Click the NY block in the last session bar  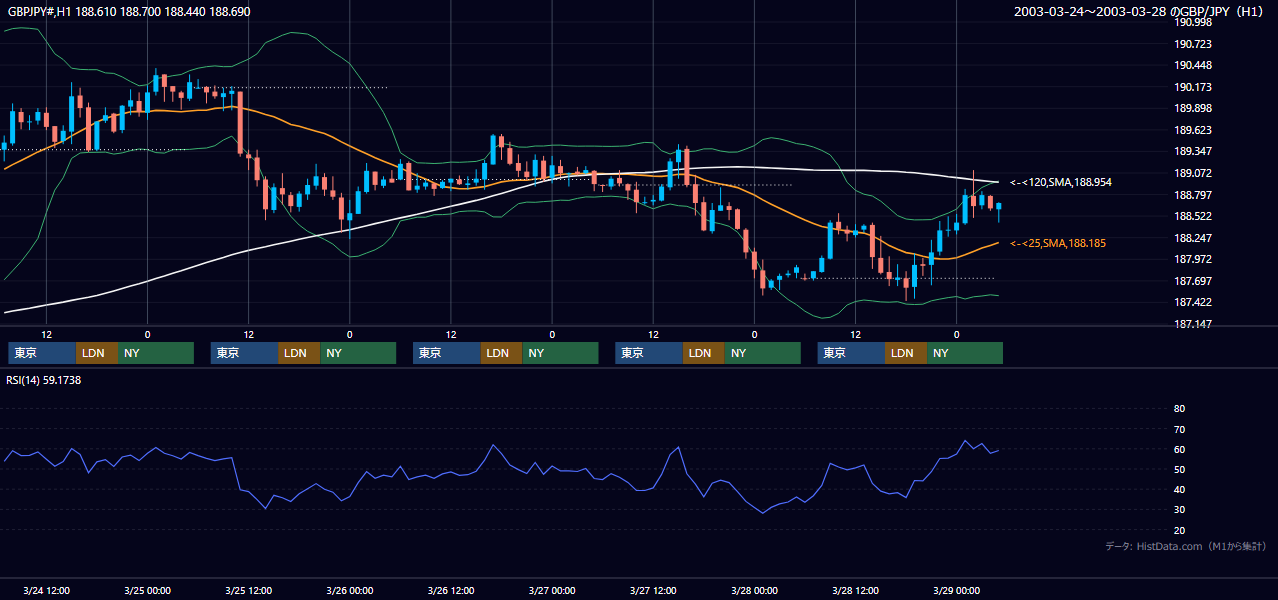click(x=965, y=353)
